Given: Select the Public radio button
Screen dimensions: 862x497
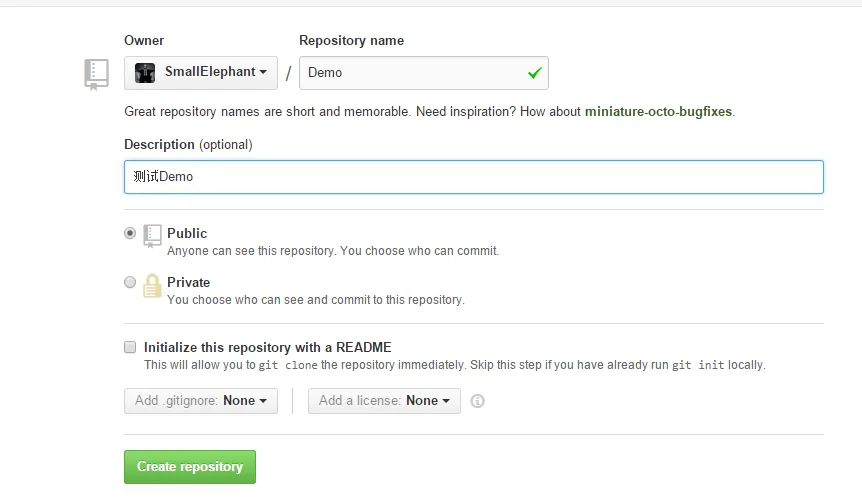Looking at the screenshot, I should point(130,233).
